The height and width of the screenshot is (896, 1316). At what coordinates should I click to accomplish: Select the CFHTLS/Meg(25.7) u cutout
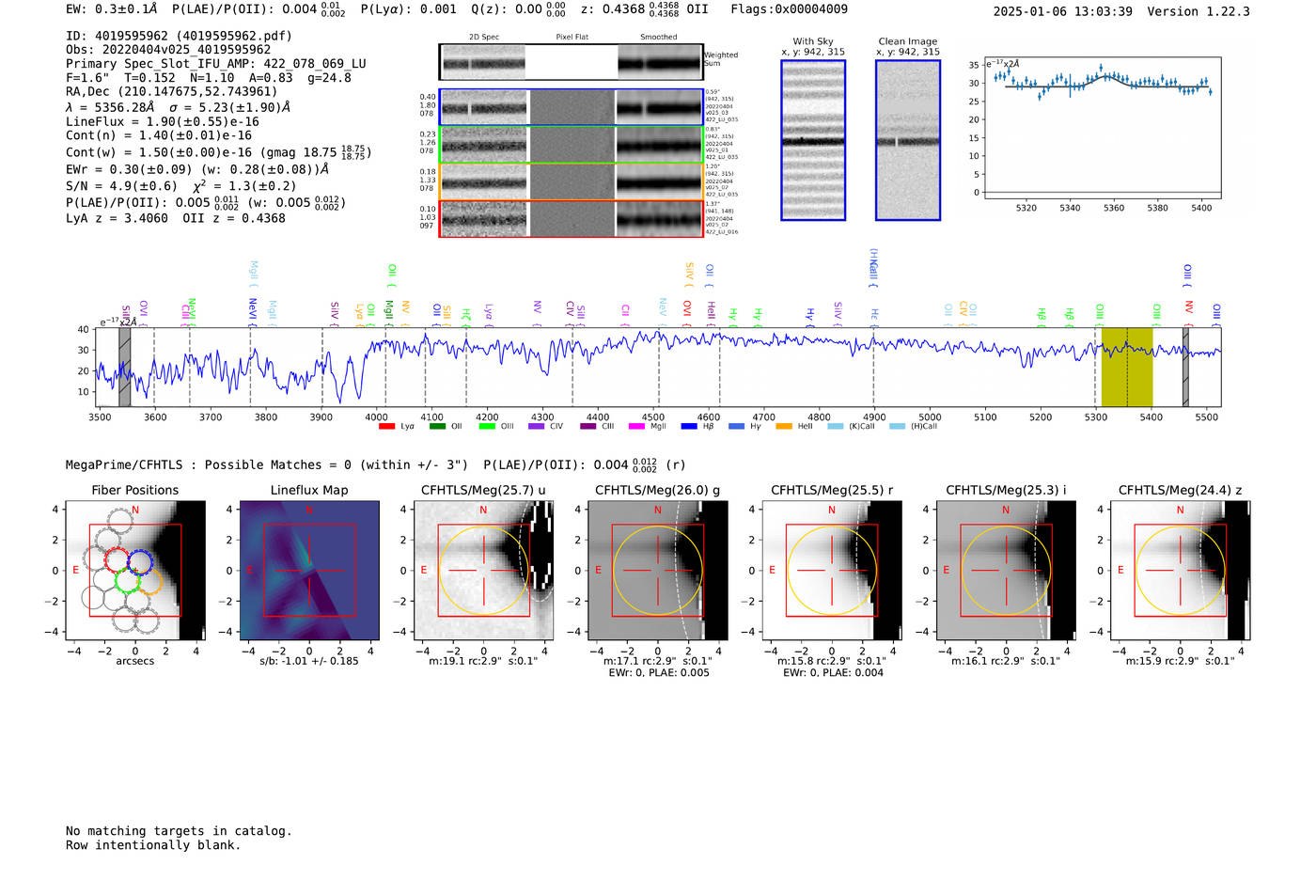(483, 571)
